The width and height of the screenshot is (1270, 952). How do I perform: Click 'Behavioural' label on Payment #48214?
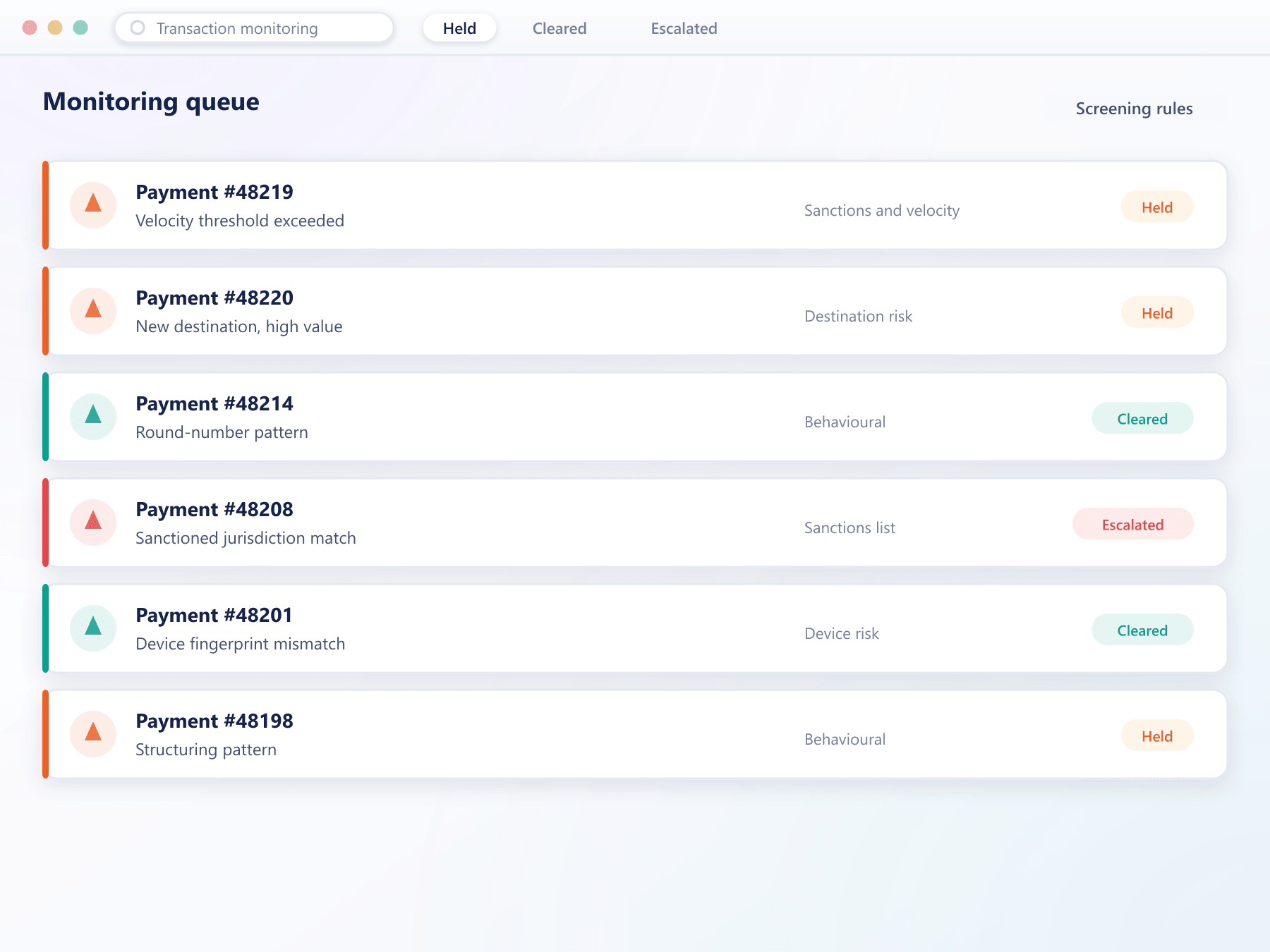click(845, 422)
